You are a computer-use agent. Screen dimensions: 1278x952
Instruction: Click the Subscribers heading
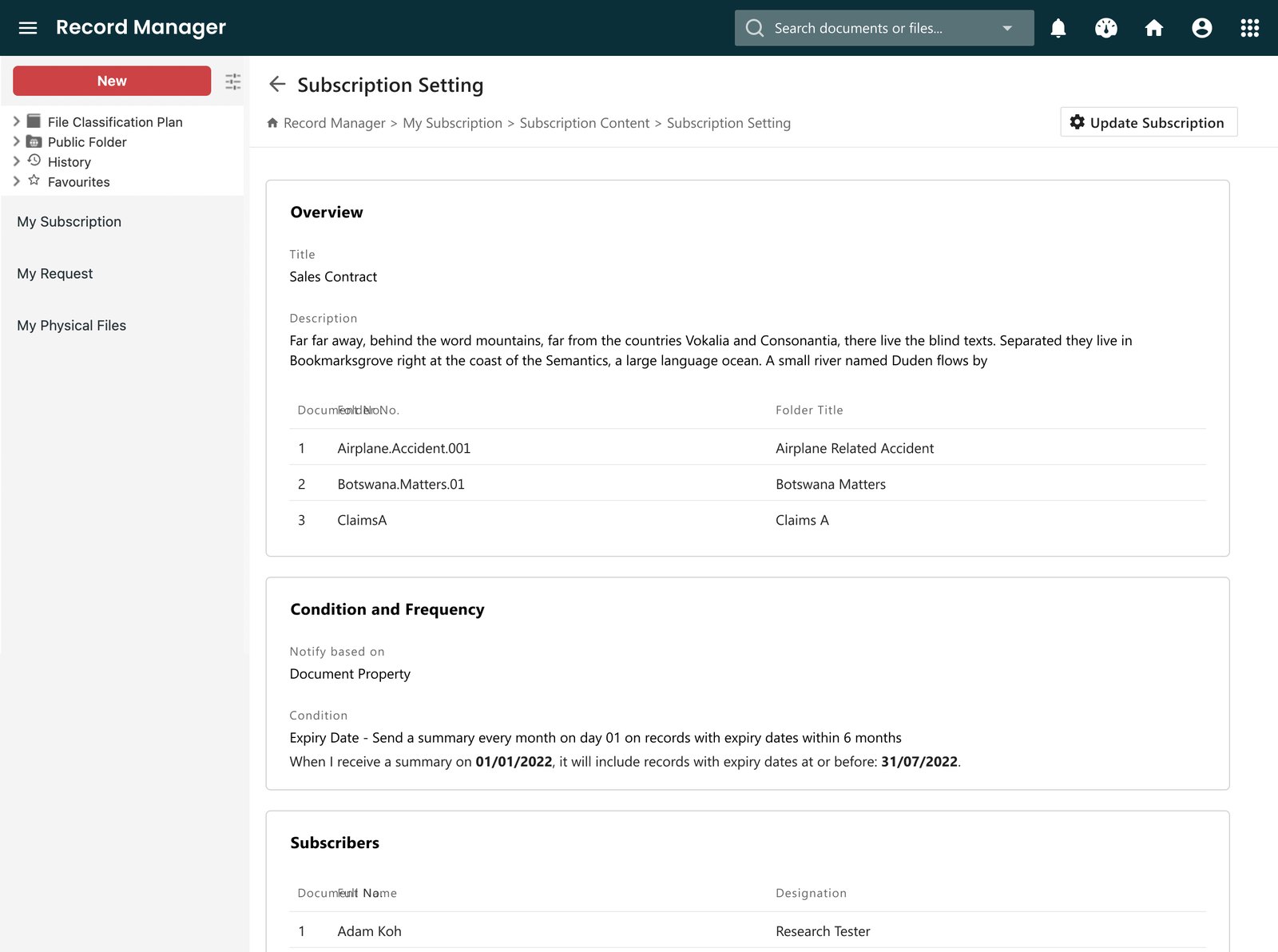(335, 843)
